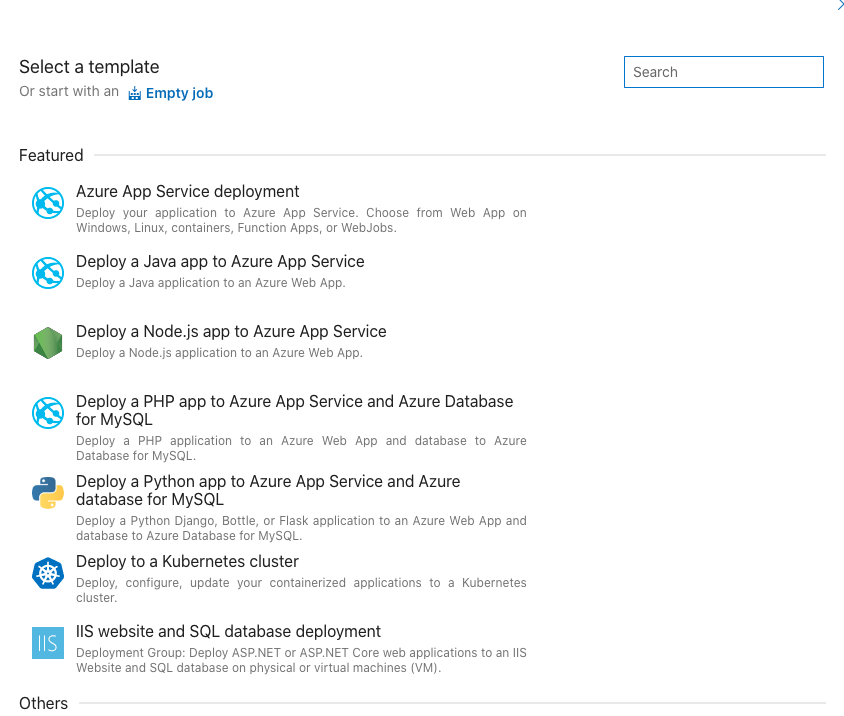Click the green Node.js hexagon icon
The image size is (844, 716).
(x=48, y=343)
